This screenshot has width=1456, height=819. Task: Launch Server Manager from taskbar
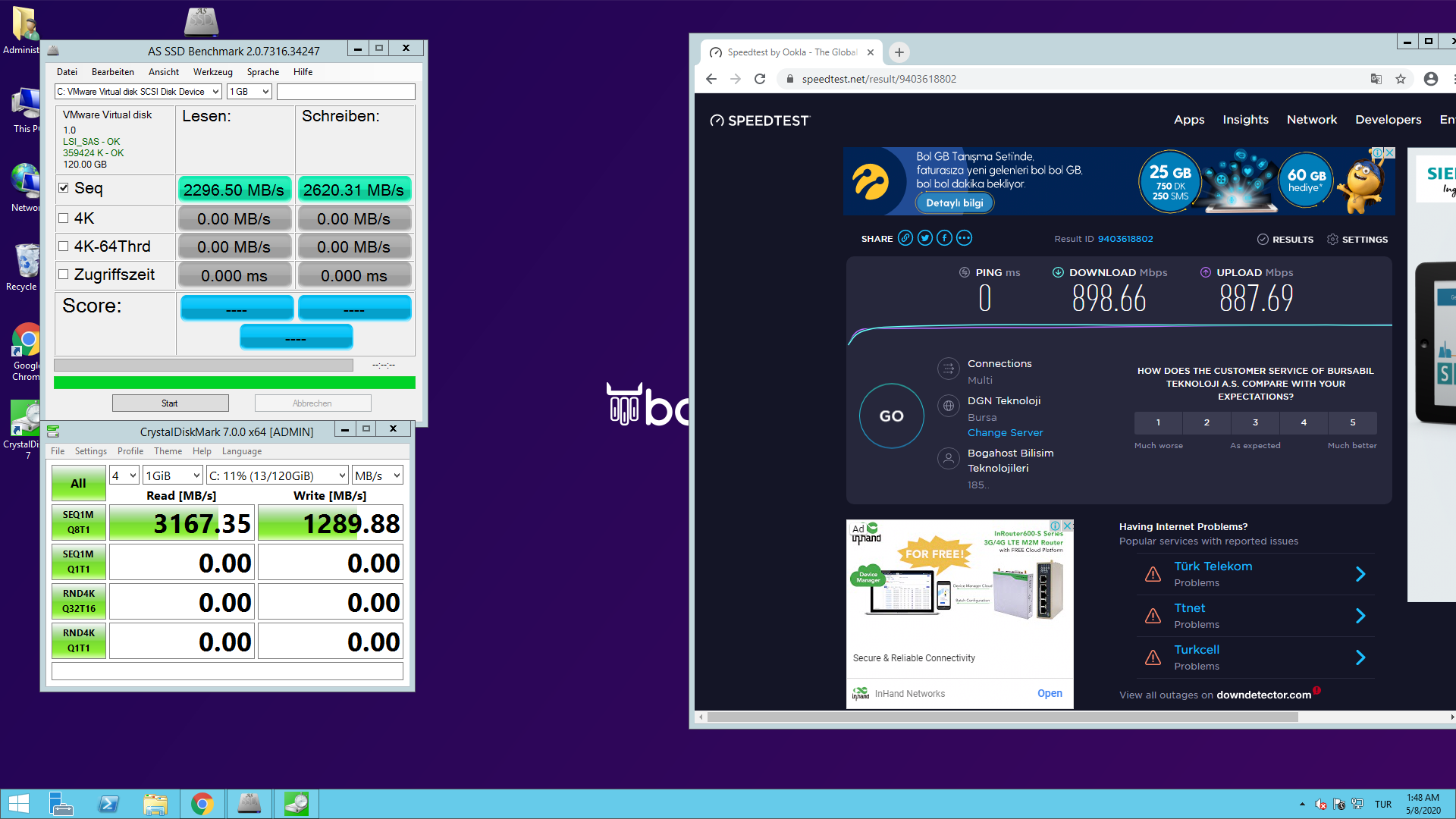(61, 804)
